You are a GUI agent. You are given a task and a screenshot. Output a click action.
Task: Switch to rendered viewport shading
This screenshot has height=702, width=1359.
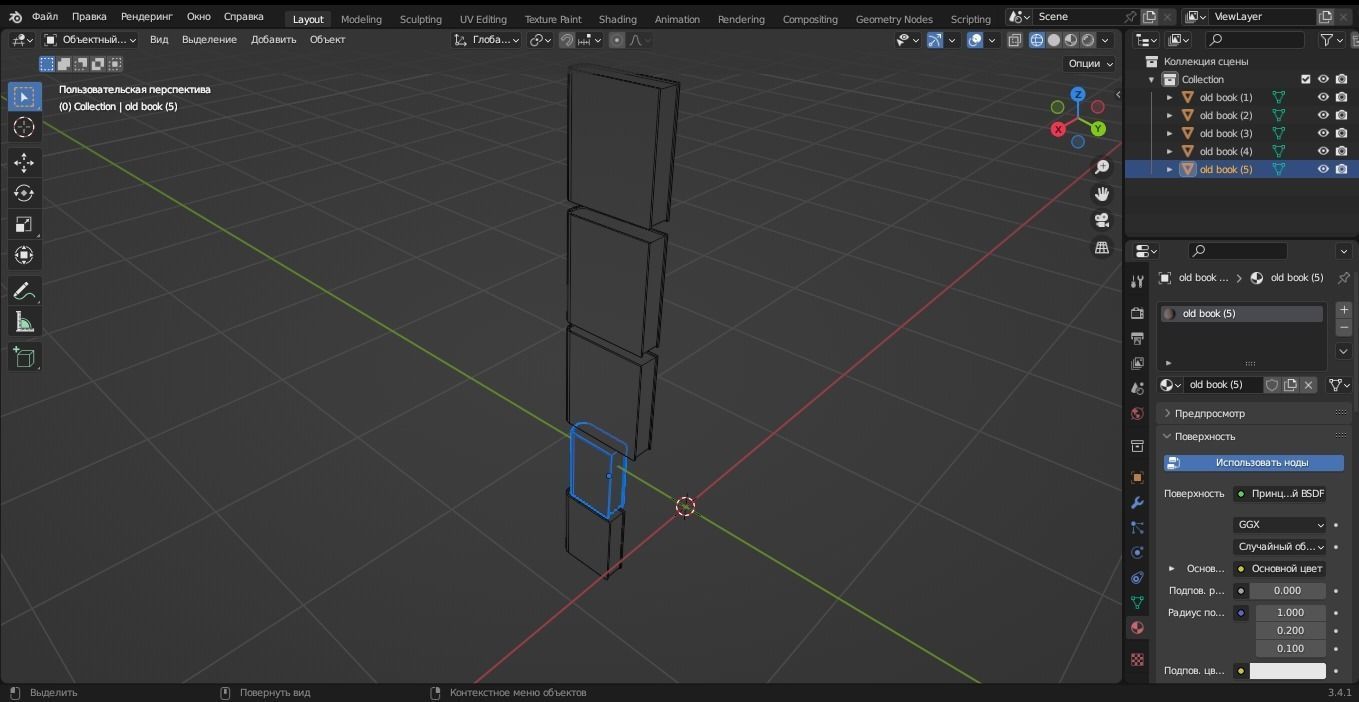1088,40
